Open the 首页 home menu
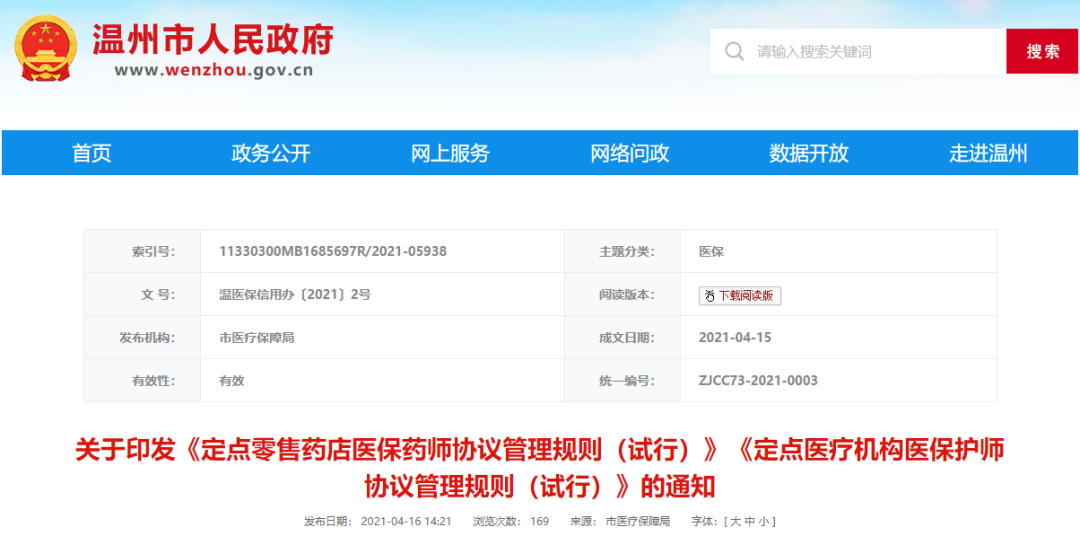This screenshot has width=1080, height=536. coord(92,153)
